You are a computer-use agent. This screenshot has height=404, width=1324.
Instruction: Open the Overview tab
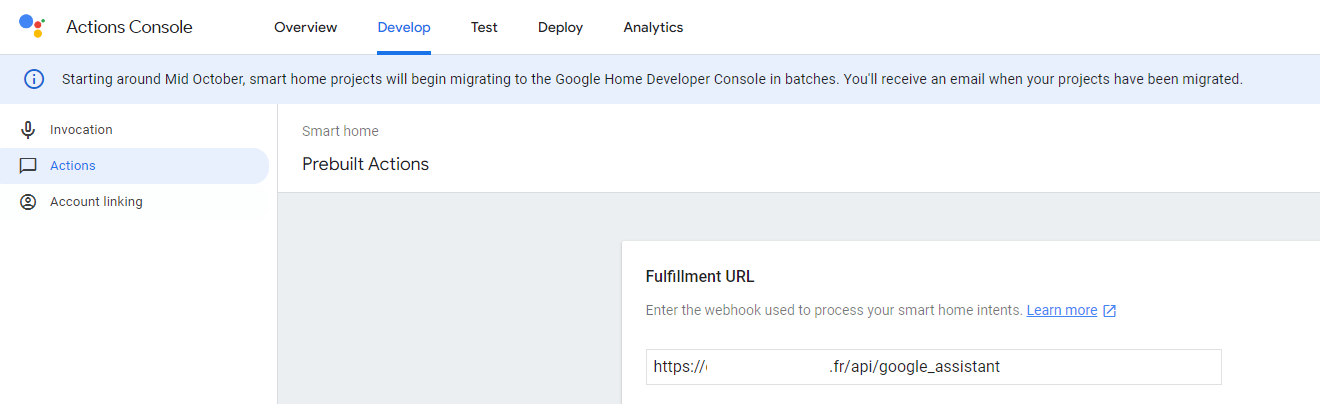click(306, 28)
